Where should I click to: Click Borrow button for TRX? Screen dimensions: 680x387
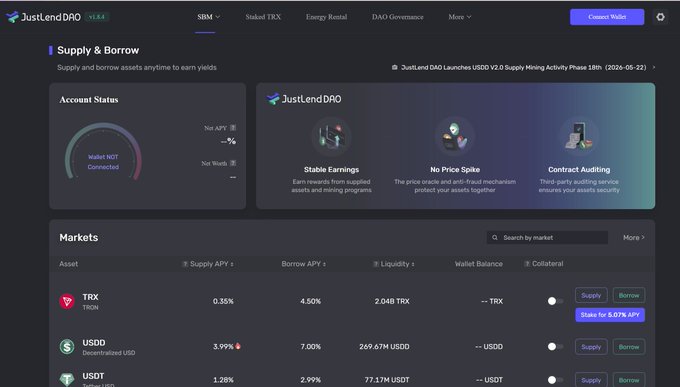[629, 295]
